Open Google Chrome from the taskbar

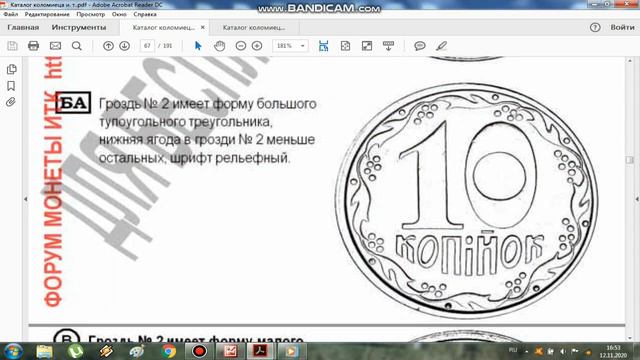coord(168,351)
